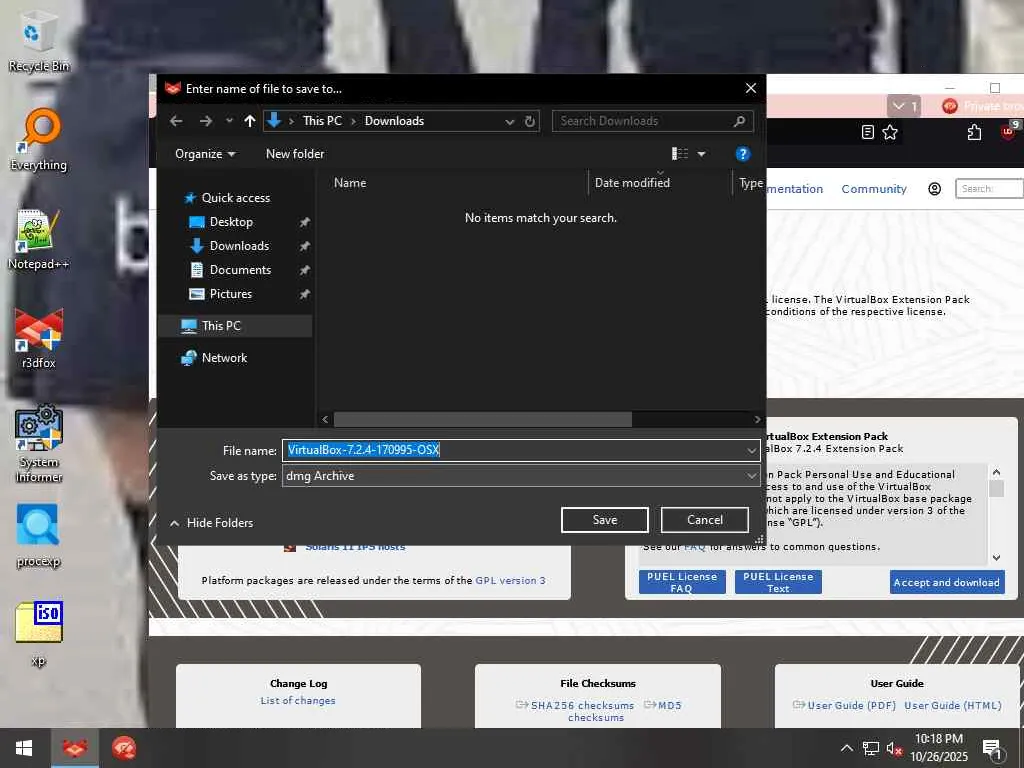Open the List of changes link
1024x768 pixels.
click(x=298, y=701)
